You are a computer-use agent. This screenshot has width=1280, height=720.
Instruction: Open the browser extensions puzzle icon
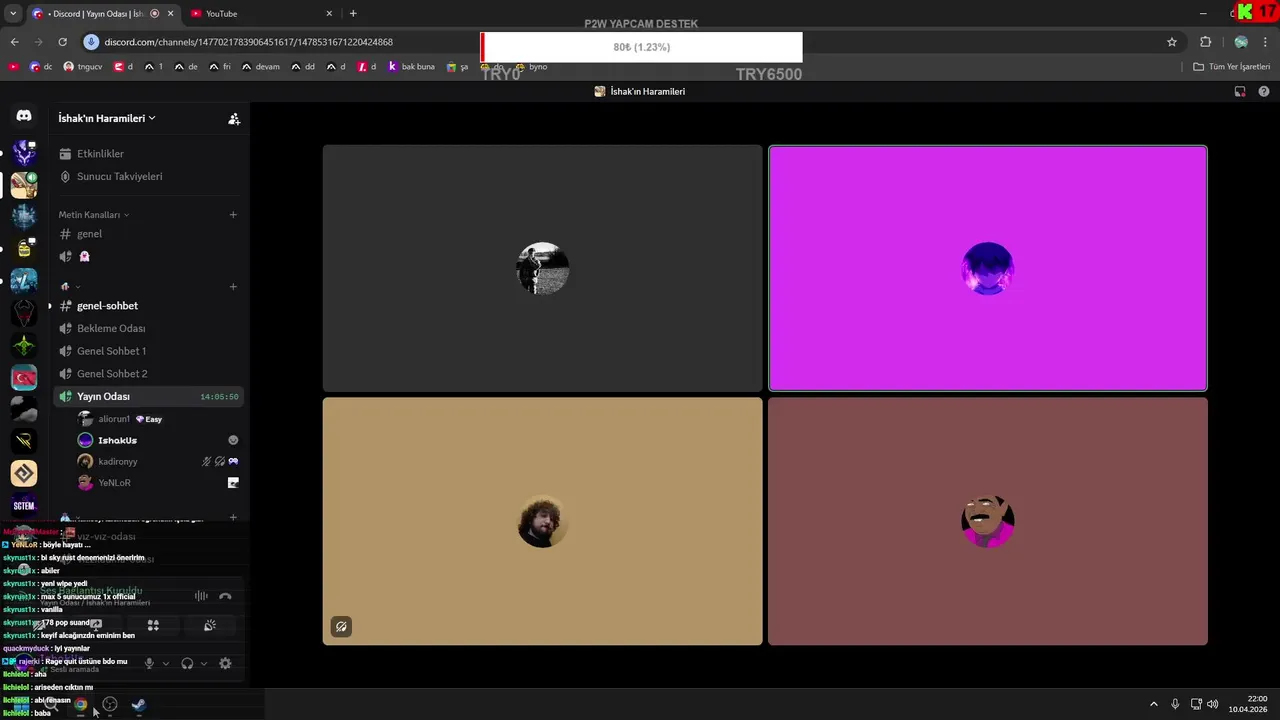(1205, 42)
